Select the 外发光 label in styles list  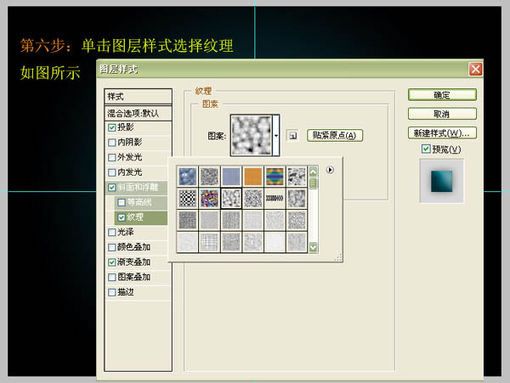(x=130, y=157)
